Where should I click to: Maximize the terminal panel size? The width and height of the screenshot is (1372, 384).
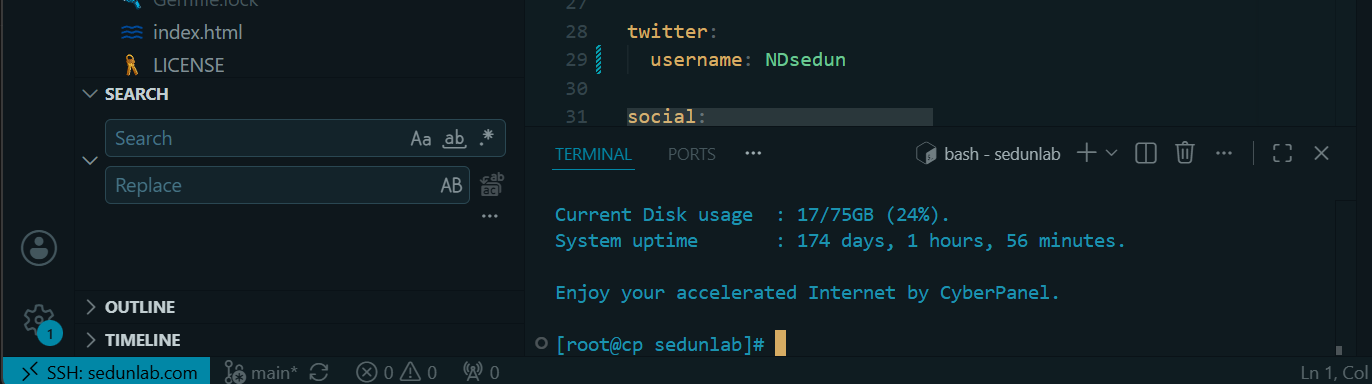[1282, 153]
